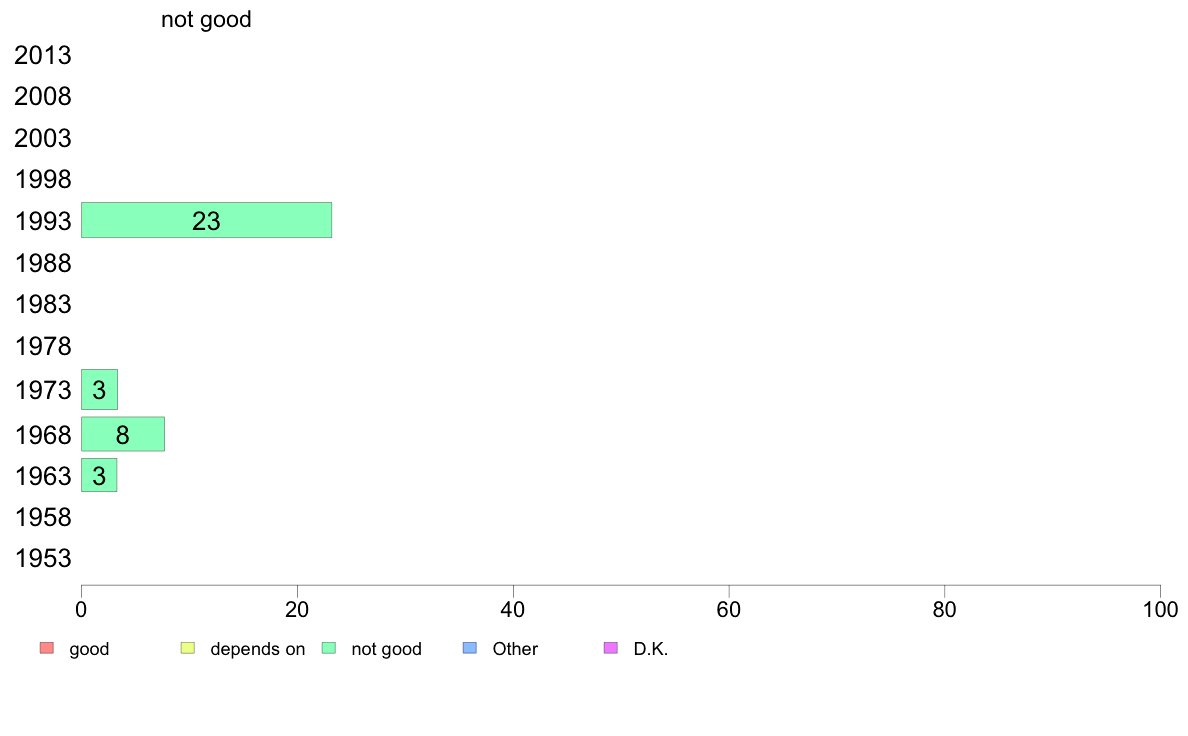This screenshot has height=736, width=1188.
Task: Click the Other legend text
Action: coord(515,649)
